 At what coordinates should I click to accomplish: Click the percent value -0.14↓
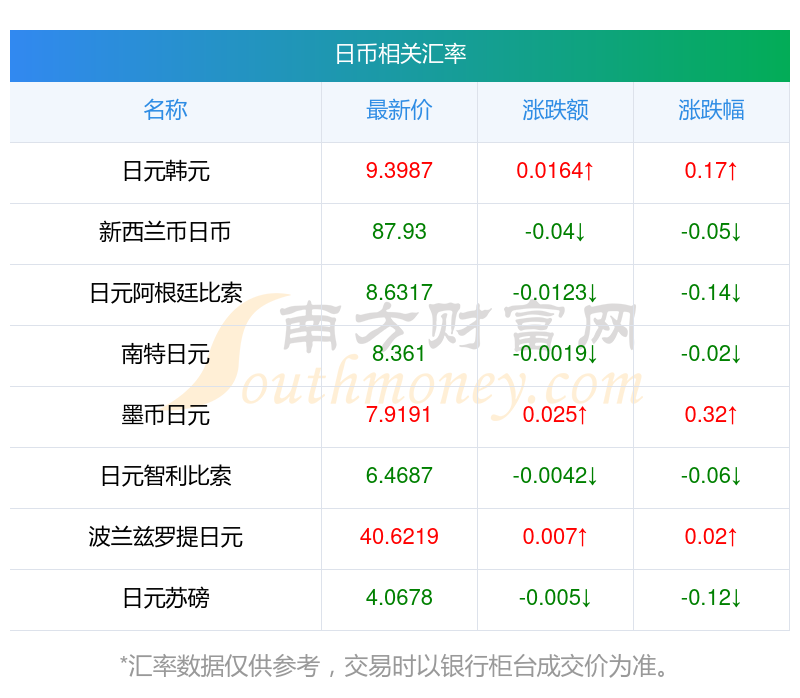[x=711, y=293]
